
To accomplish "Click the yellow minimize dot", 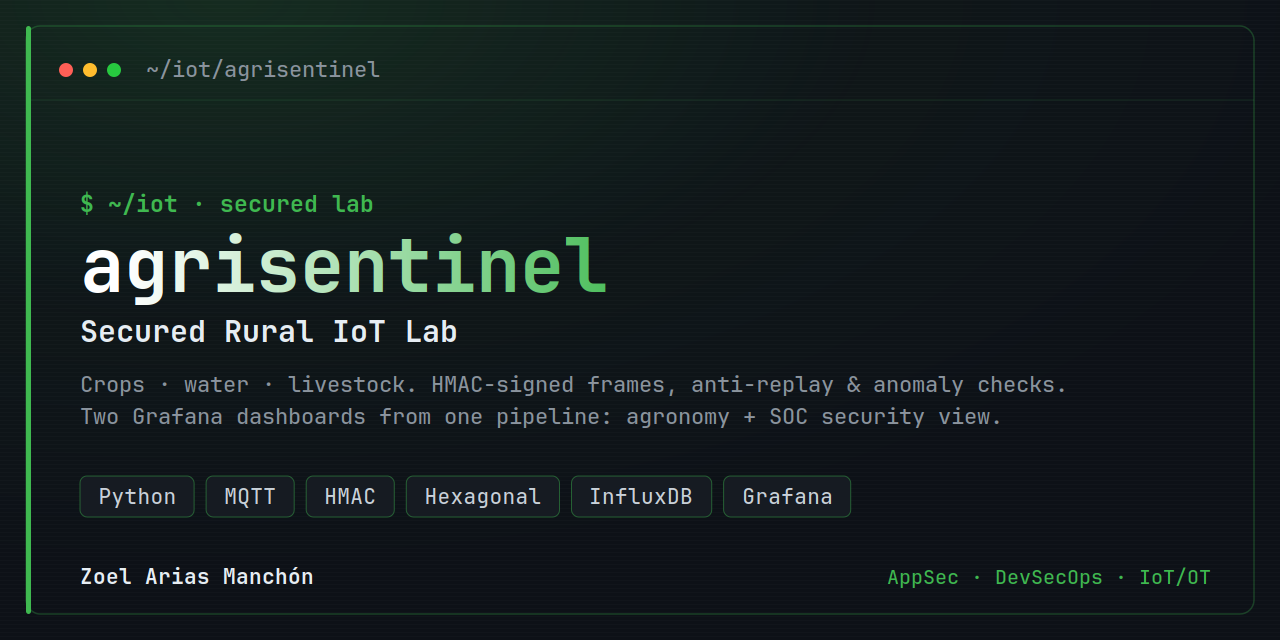I will 90,70.
